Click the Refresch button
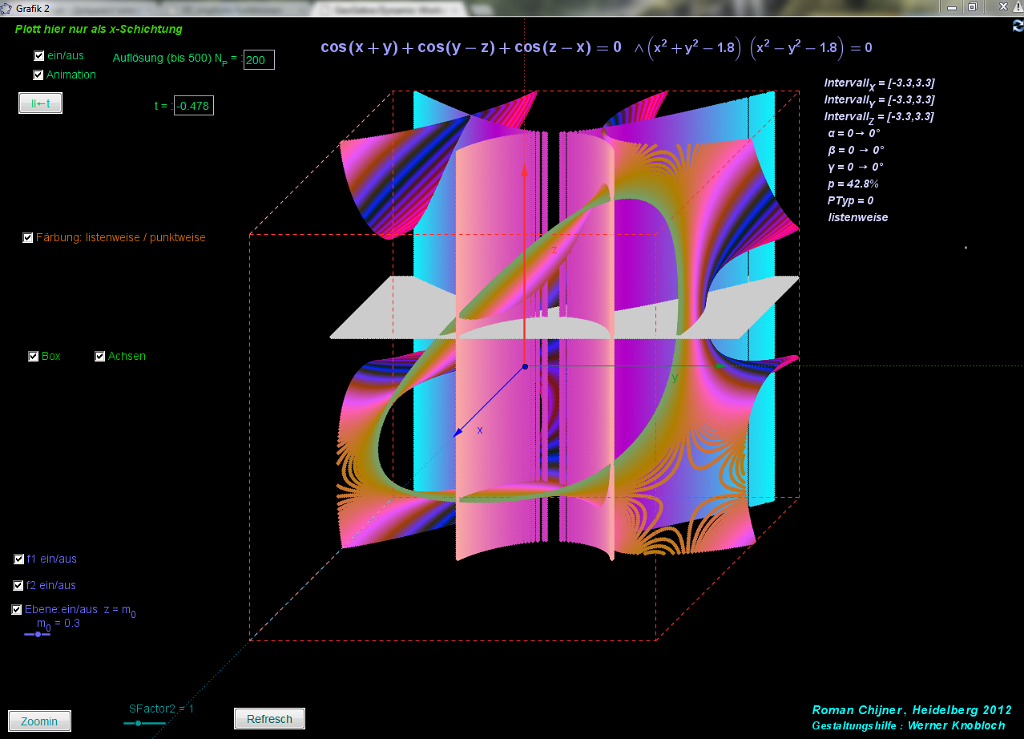The height and width of the screenshot is (739, 1024). 269,719
